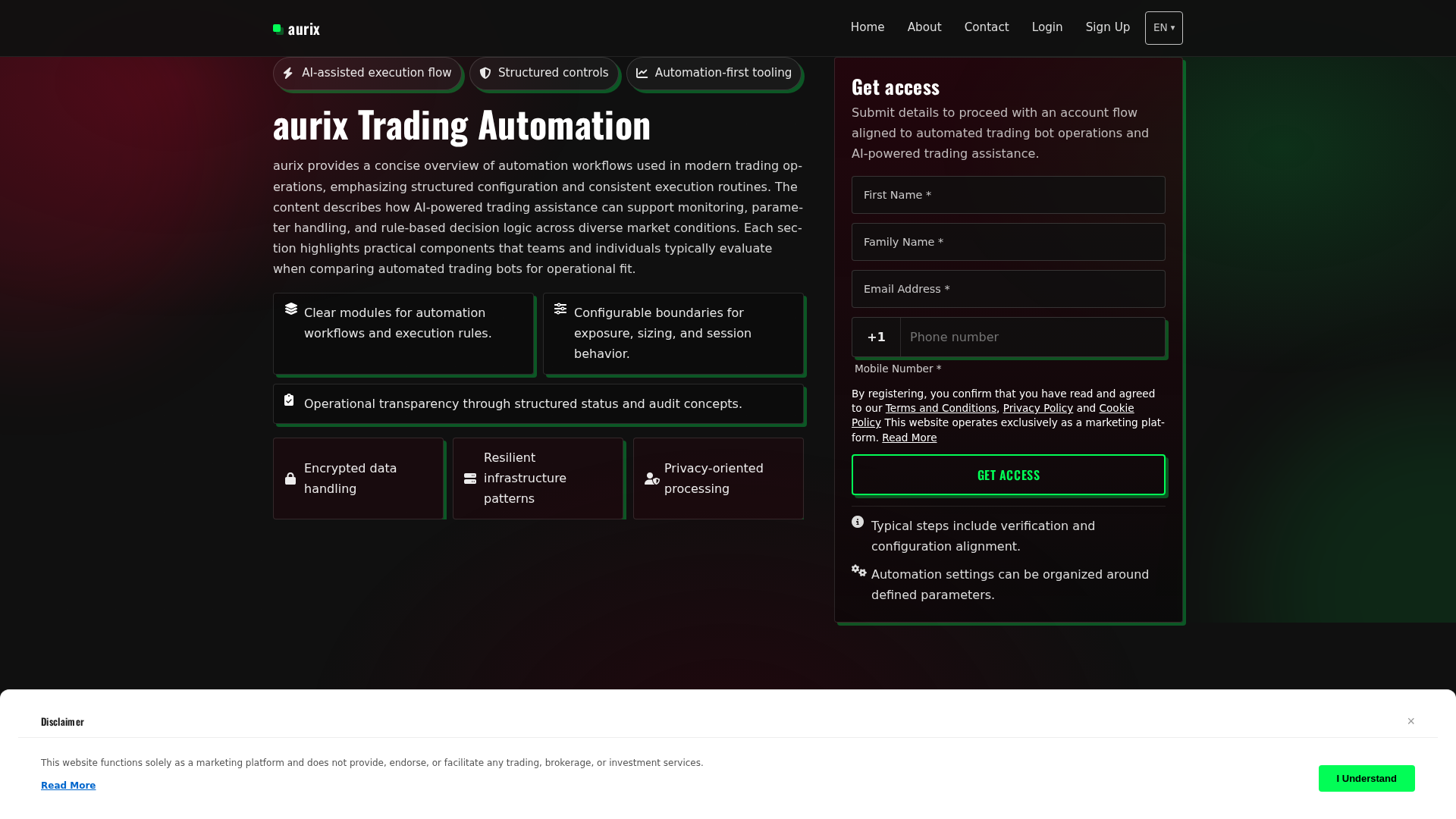Click the aurix Trading Automation heading

coord(462,125)
